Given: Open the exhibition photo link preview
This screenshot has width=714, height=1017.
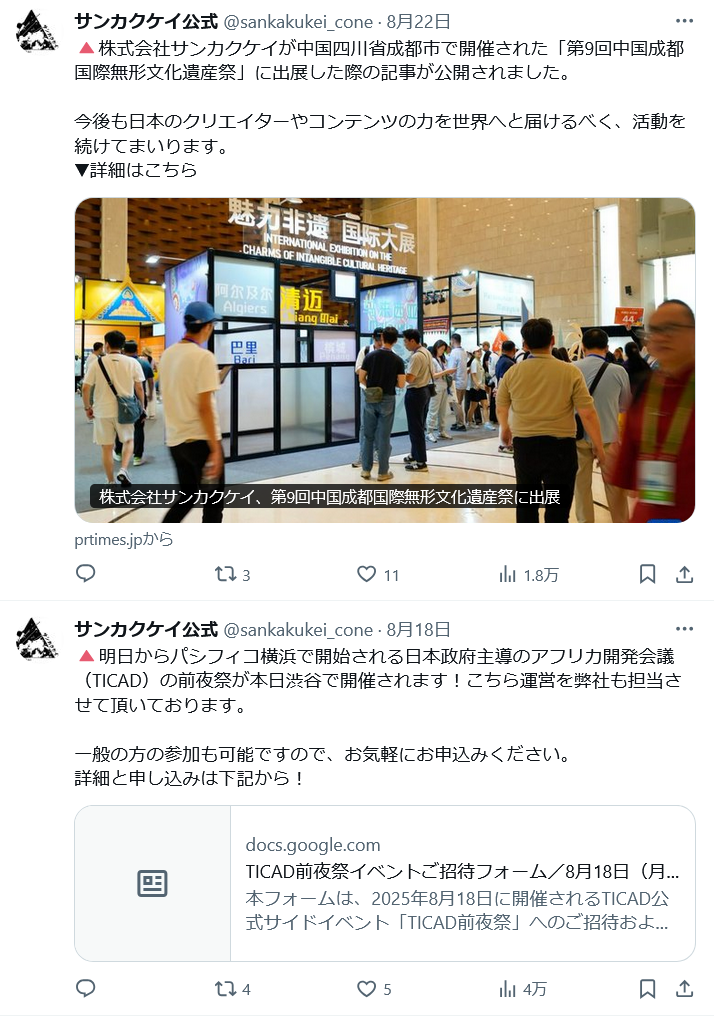Looking at the screenshot, I should [385, 360].
